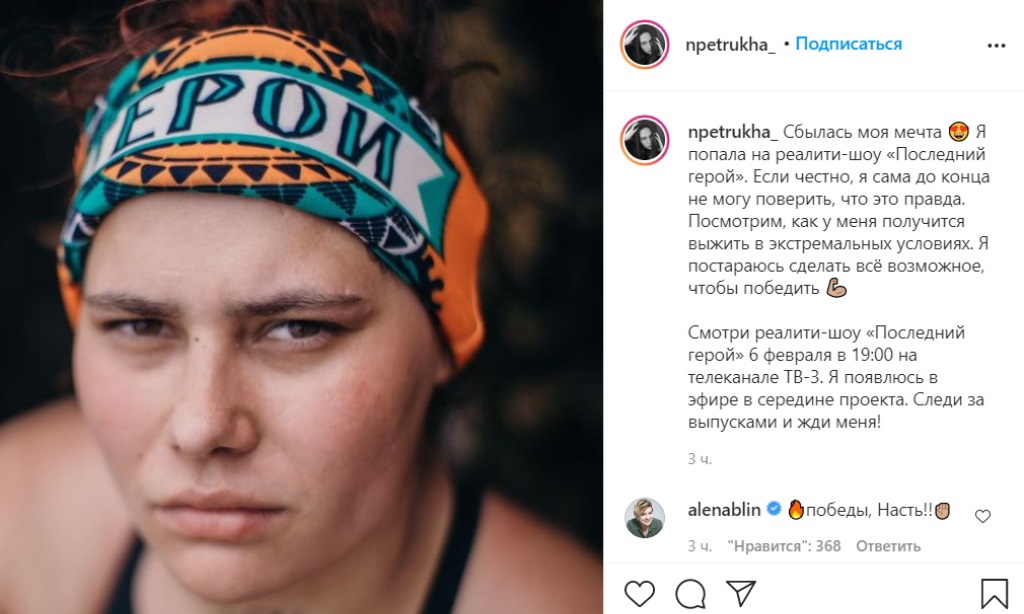Open the npetrukha_ profile picture in the header
Screen dimensions: 1024x614
tap(645, 44)
